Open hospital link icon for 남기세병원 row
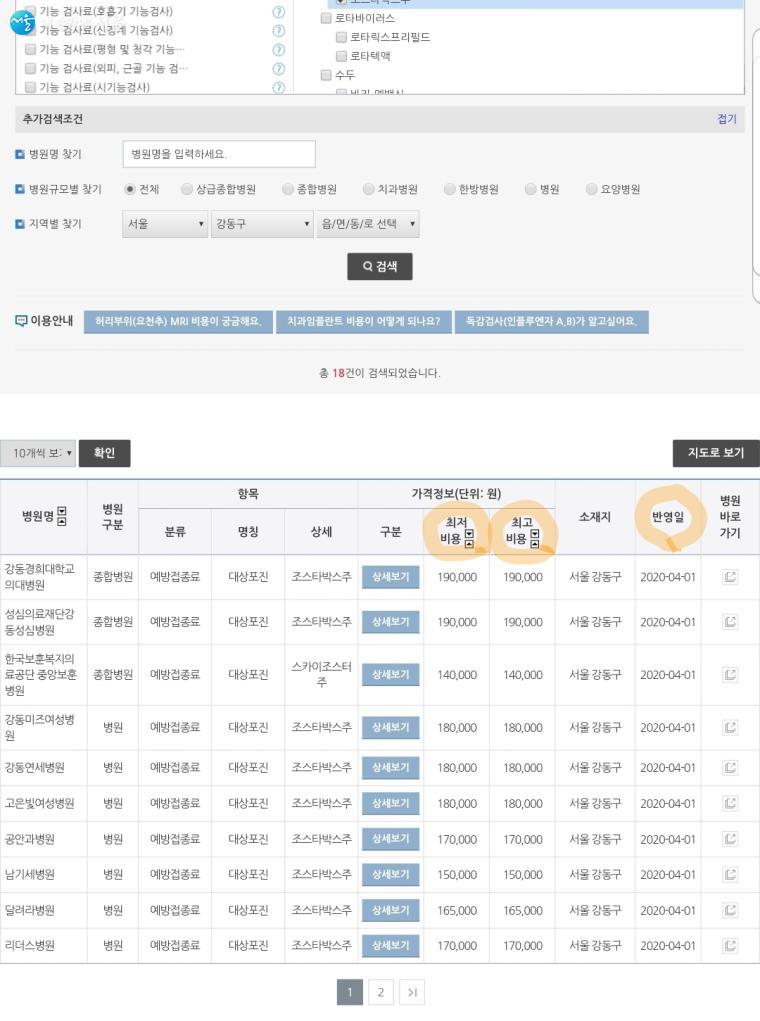This screenshot has height=1021, width=760. coord(730,874)
